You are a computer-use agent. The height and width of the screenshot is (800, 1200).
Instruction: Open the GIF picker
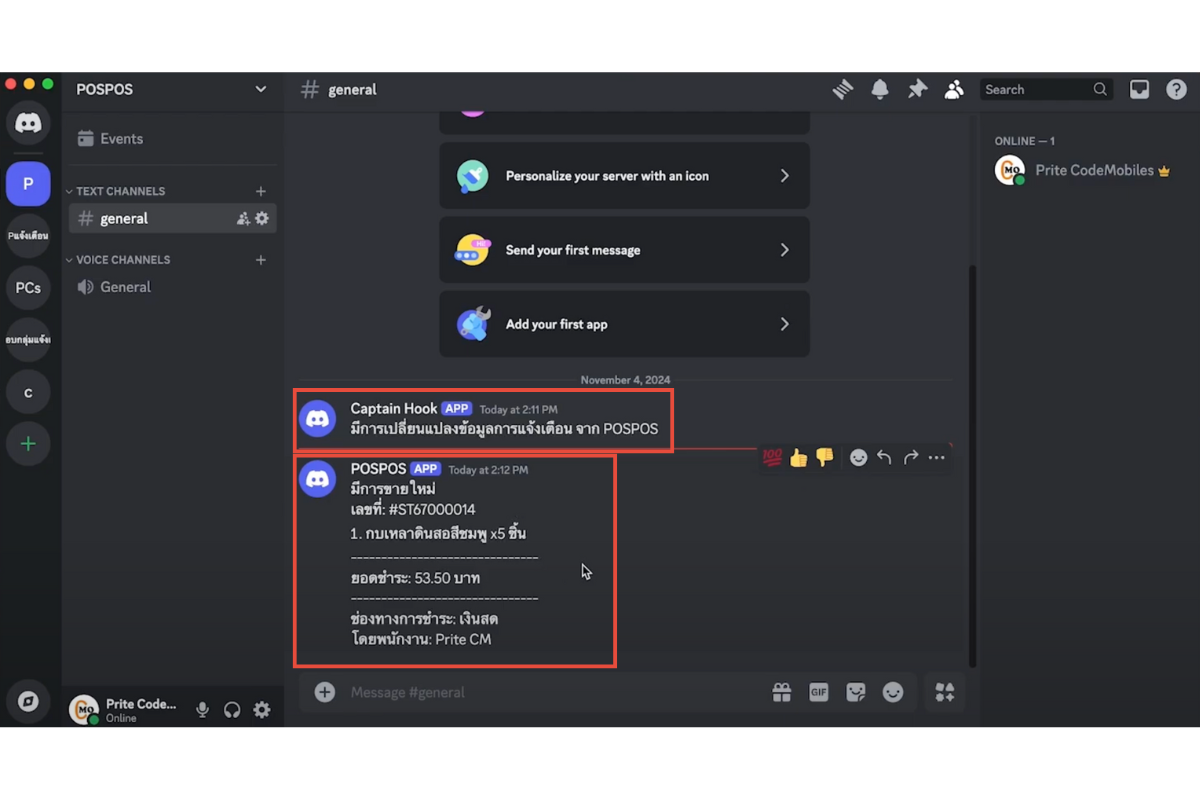[x=819, y=692]
